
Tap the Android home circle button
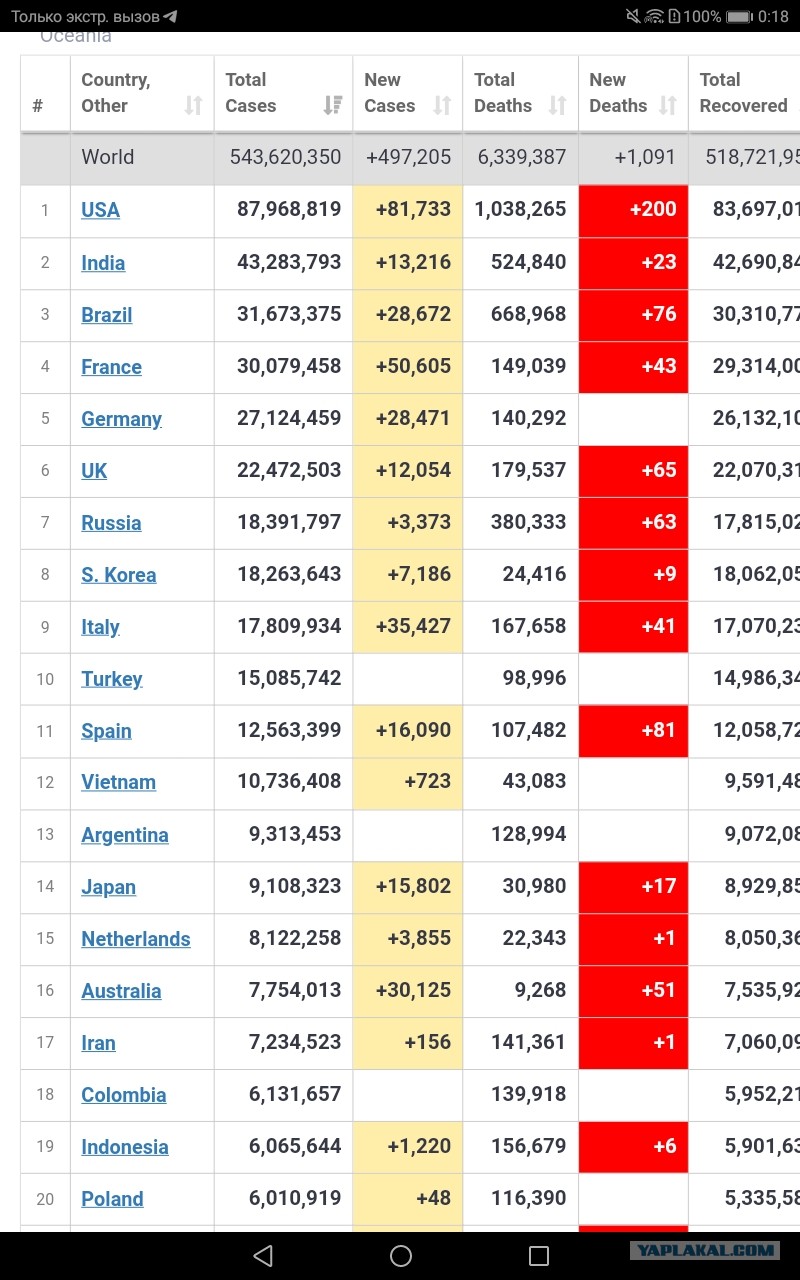[401, 1255]
